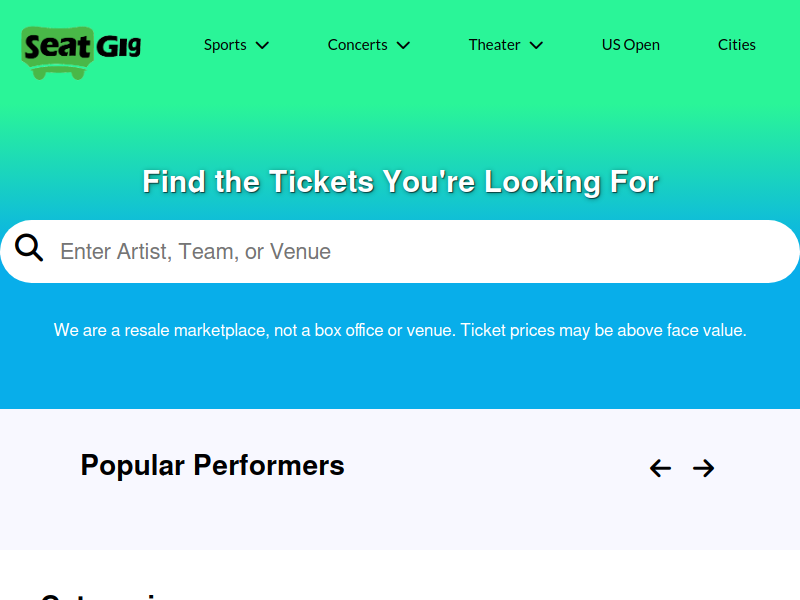
Task: Click the Popular Performers heading
Action: tap(212, 465)
